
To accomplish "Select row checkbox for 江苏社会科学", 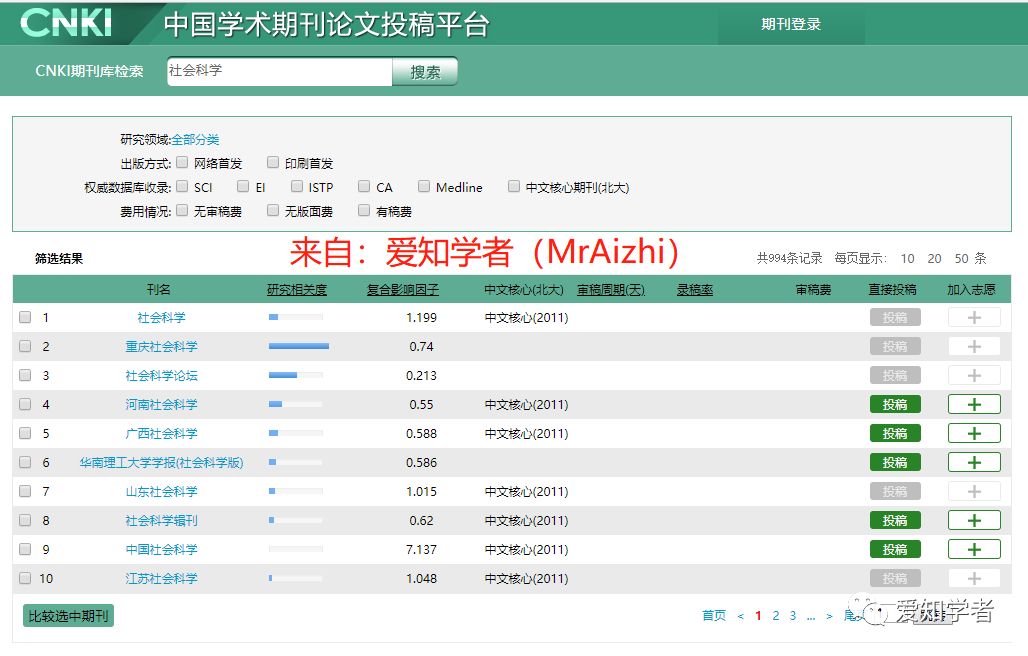I will (25, 578).
